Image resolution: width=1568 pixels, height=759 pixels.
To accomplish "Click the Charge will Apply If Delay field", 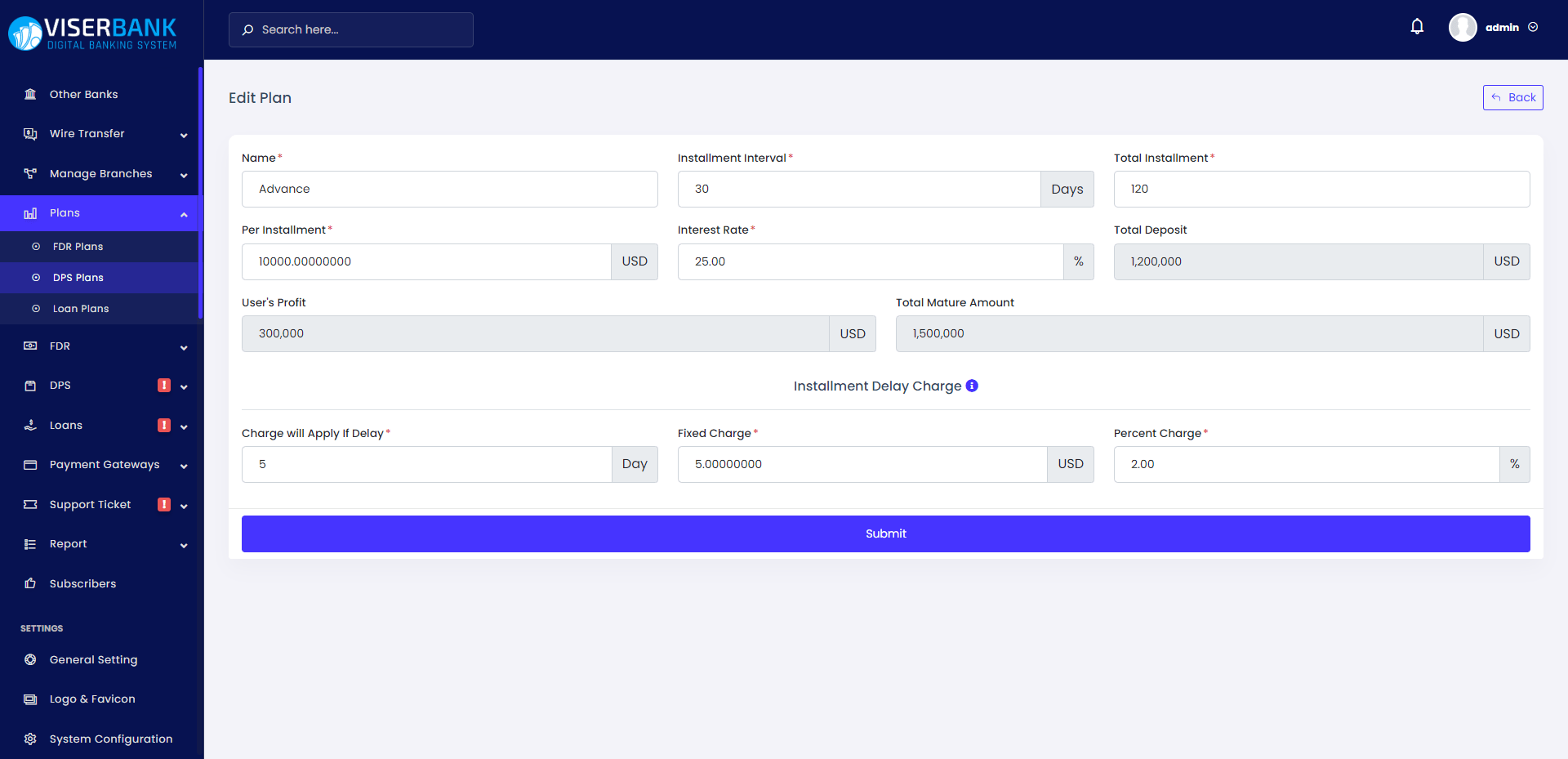I will (x=427, y=464).
